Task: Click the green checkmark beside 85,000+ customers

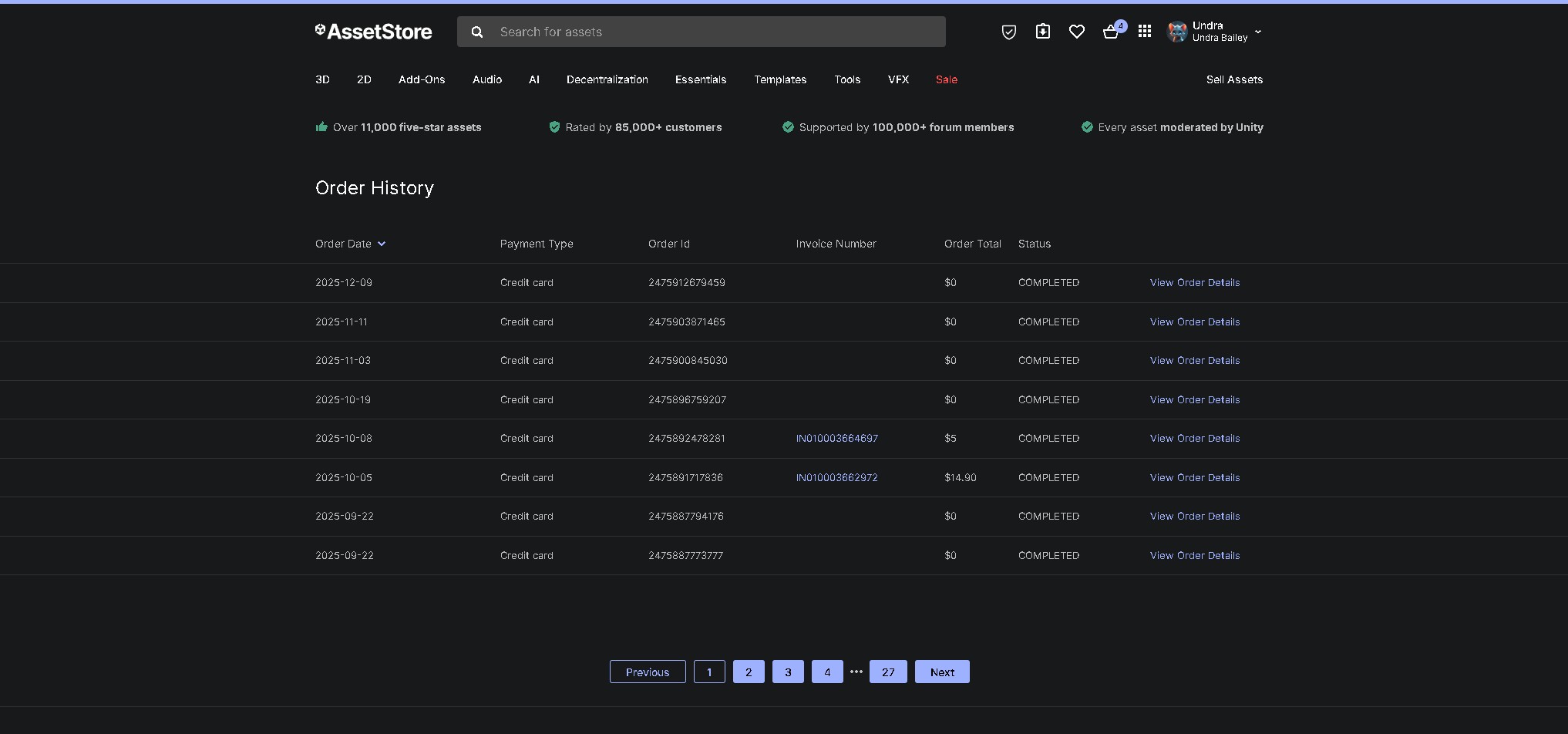Action: 555,127
